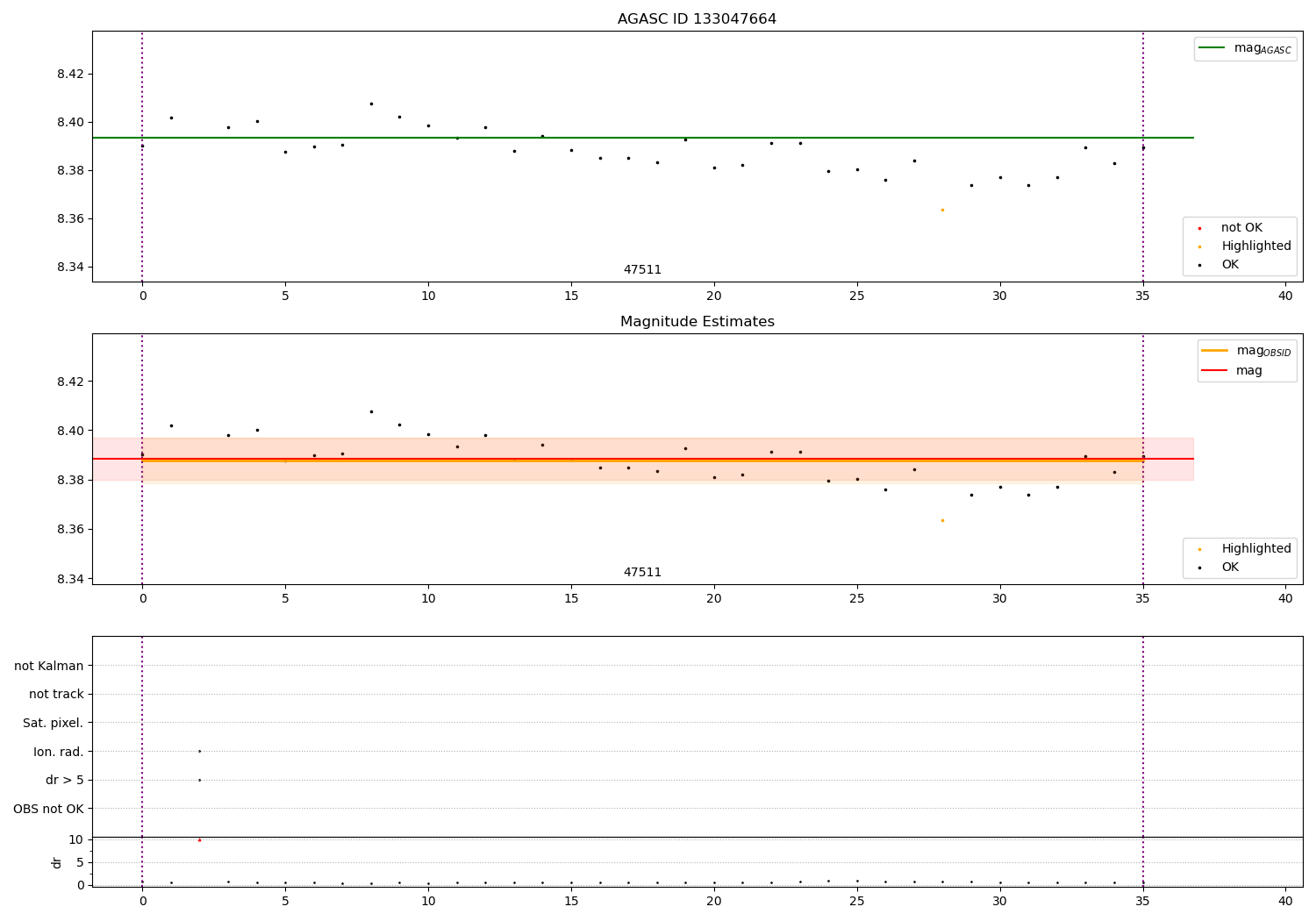Click the 'Ion. rad.' axis label
The height and width of the screenshot is (921, 1316).
tap(59, 752)
